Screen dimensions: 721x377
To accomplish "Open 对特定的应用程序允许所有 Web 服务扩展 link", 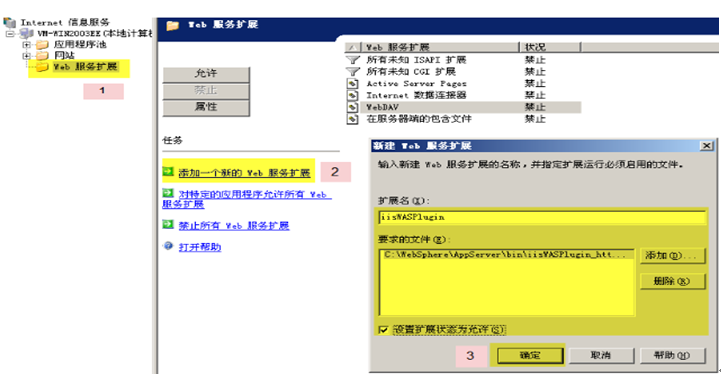I will 247,199.
